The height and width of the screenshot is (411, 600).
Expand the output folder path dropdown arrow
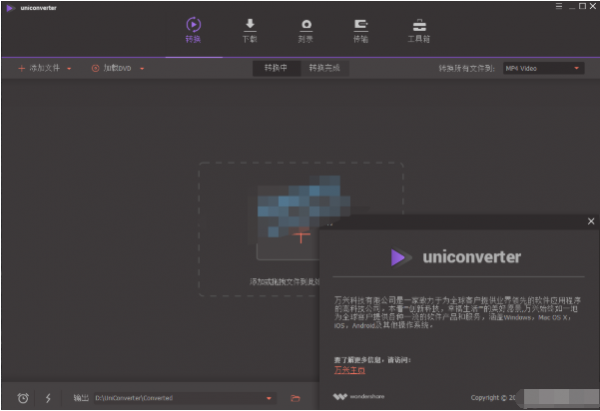[269, 398]
